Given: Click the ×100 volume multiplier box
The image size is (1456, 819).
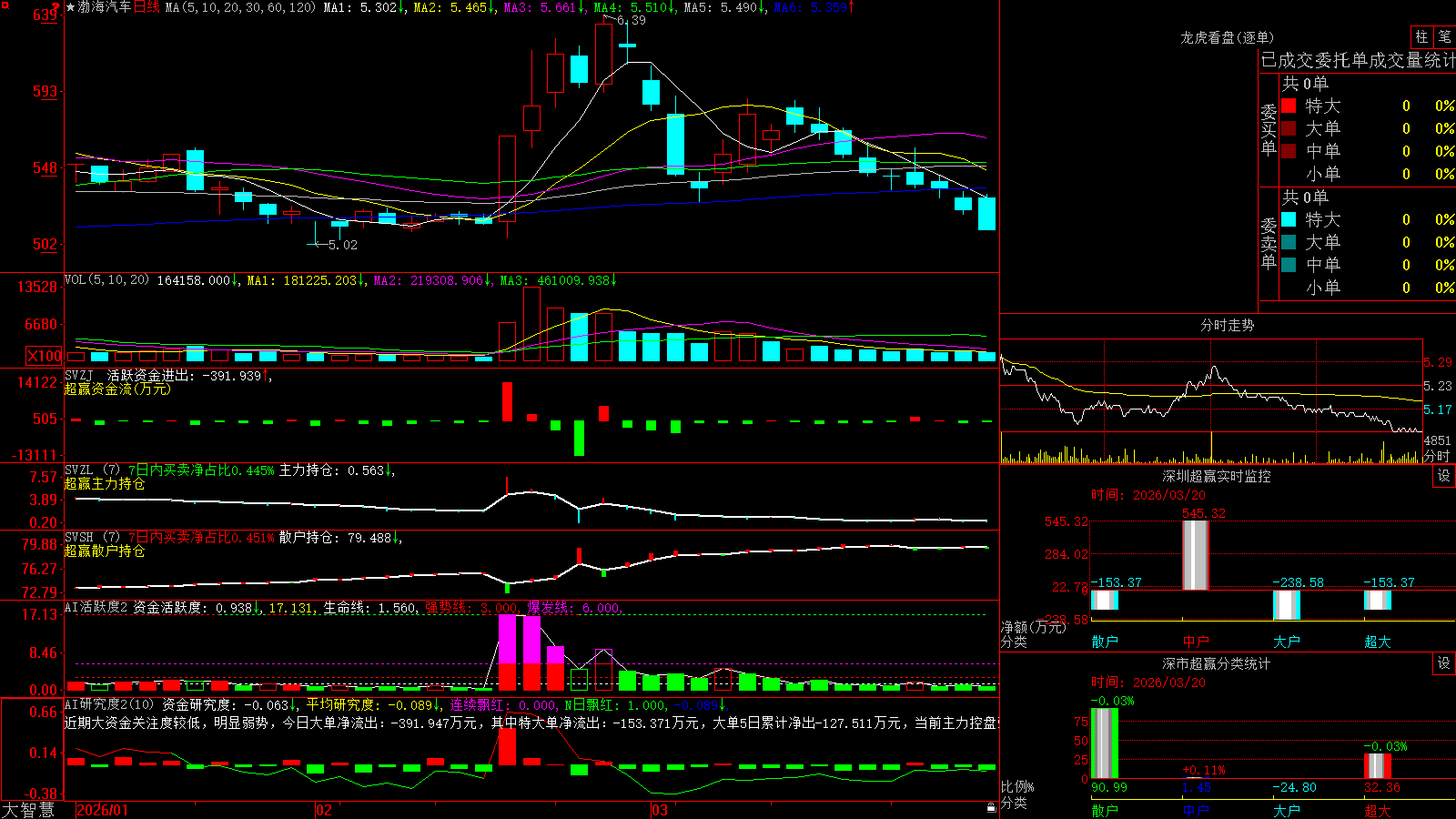Looking at the screenshot, I should 45,357.
